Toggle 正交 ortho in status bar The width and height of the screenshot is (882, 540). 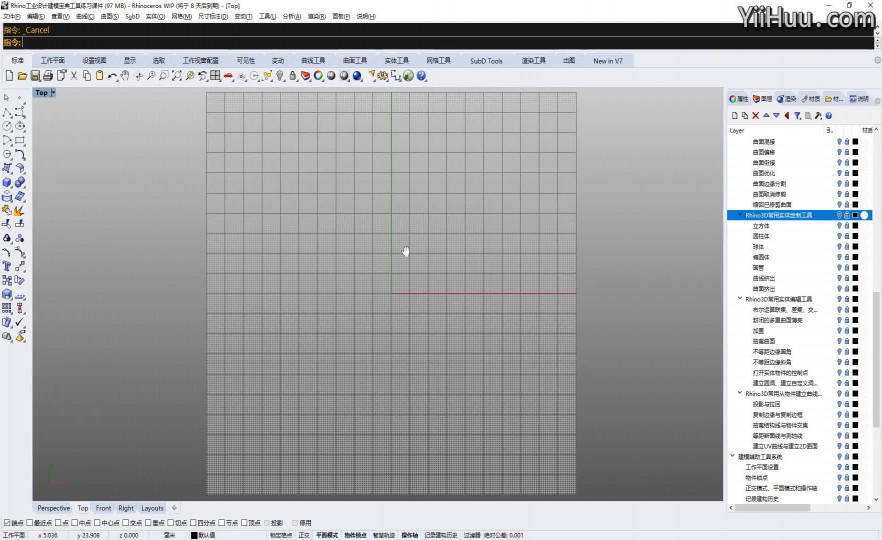304,536
